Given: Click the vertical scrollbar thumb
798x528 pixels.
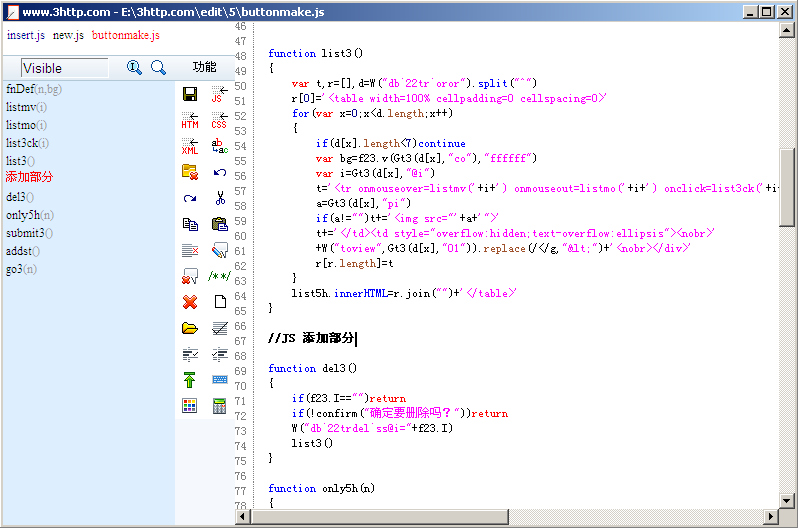Looking at the screenshot, I should (x=786, y=187).
